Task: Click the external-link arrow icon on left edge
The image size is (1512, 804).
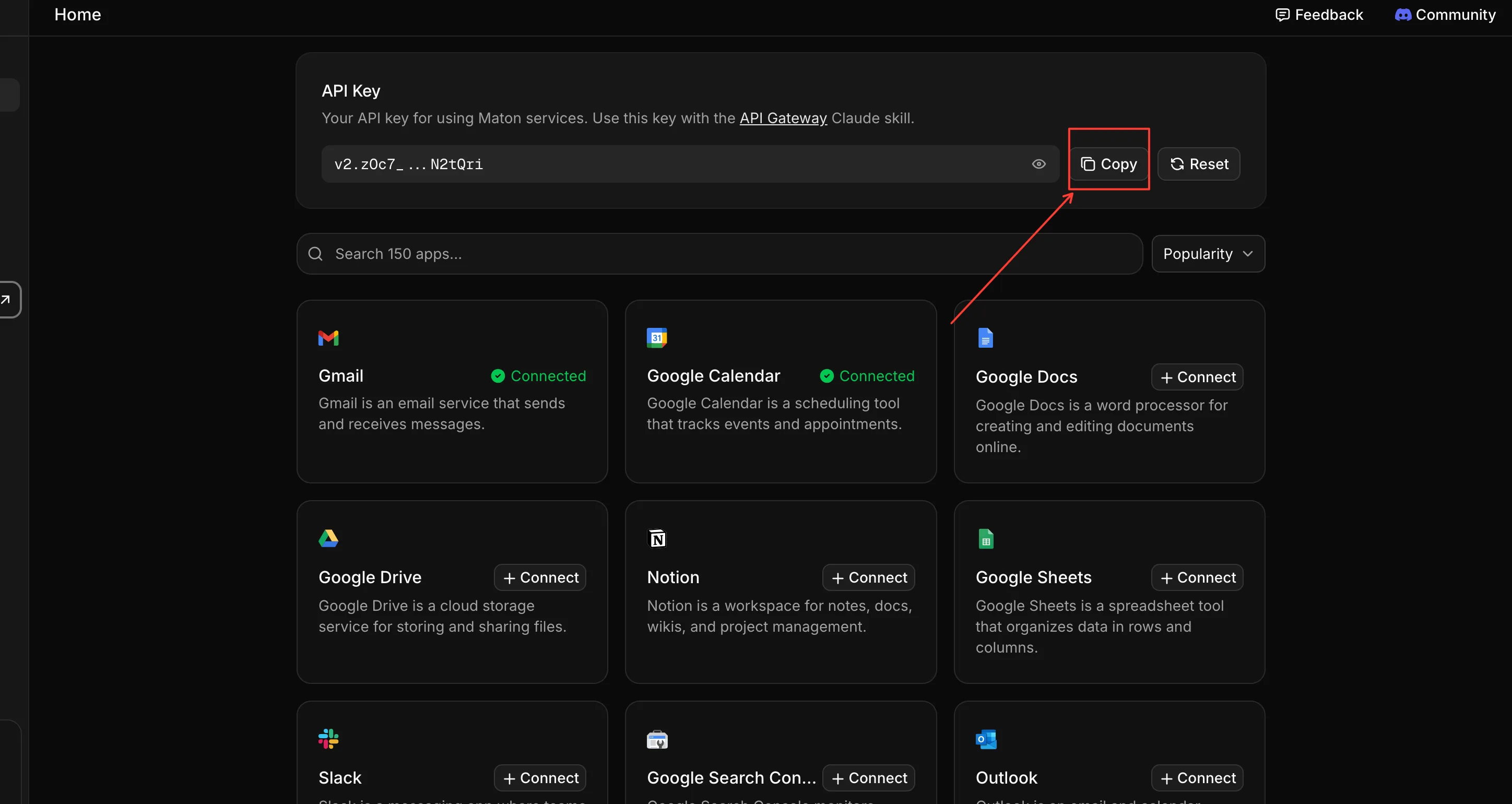Action: click(x=6, y=300)
